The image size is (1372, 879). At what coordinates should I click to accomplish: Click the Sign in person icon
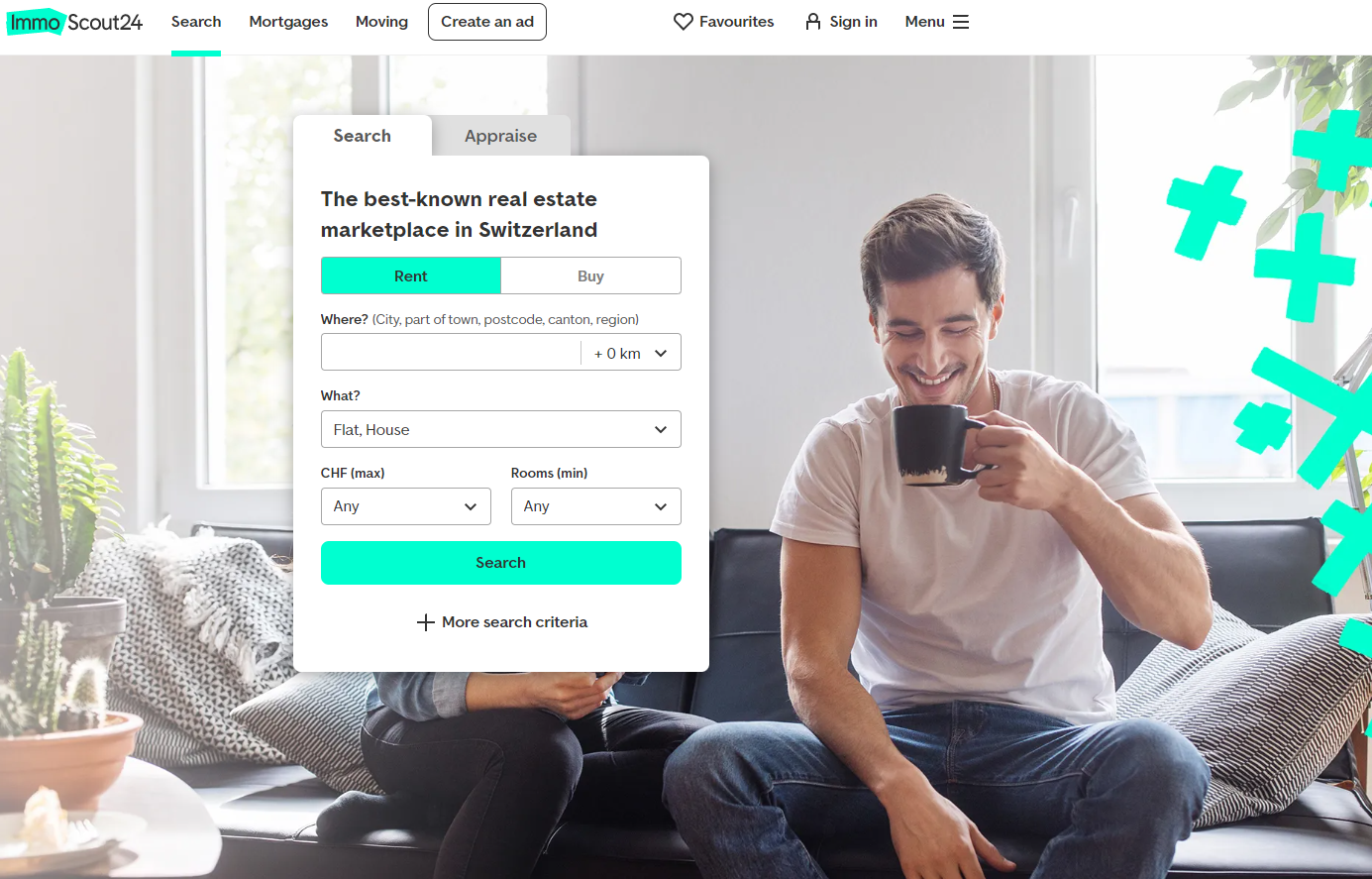pos(813,22)
